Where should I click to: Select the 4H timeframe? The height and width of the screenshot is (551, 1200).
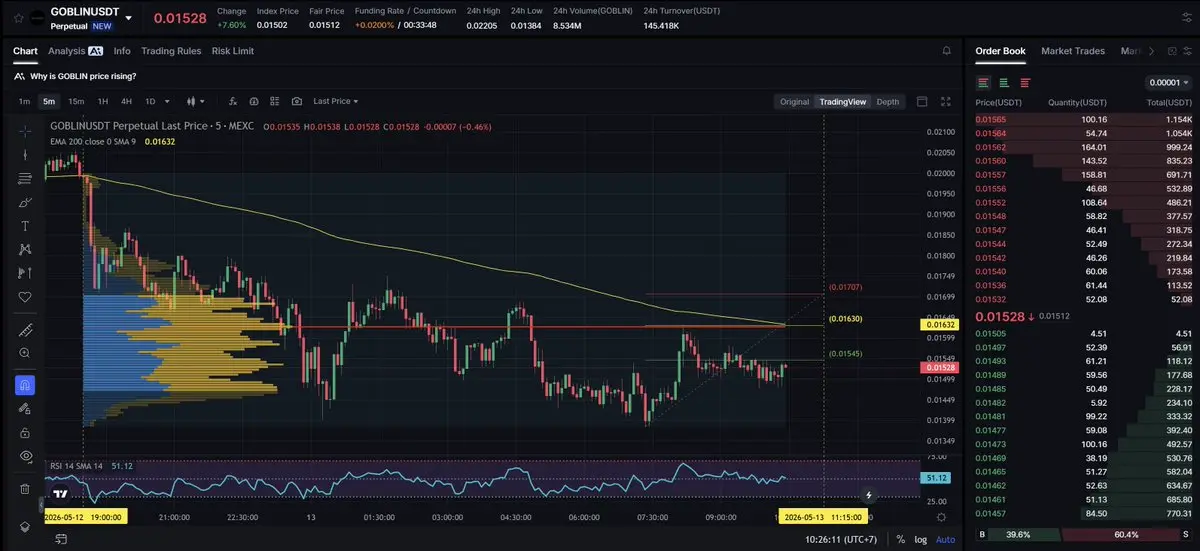point(126,101)
